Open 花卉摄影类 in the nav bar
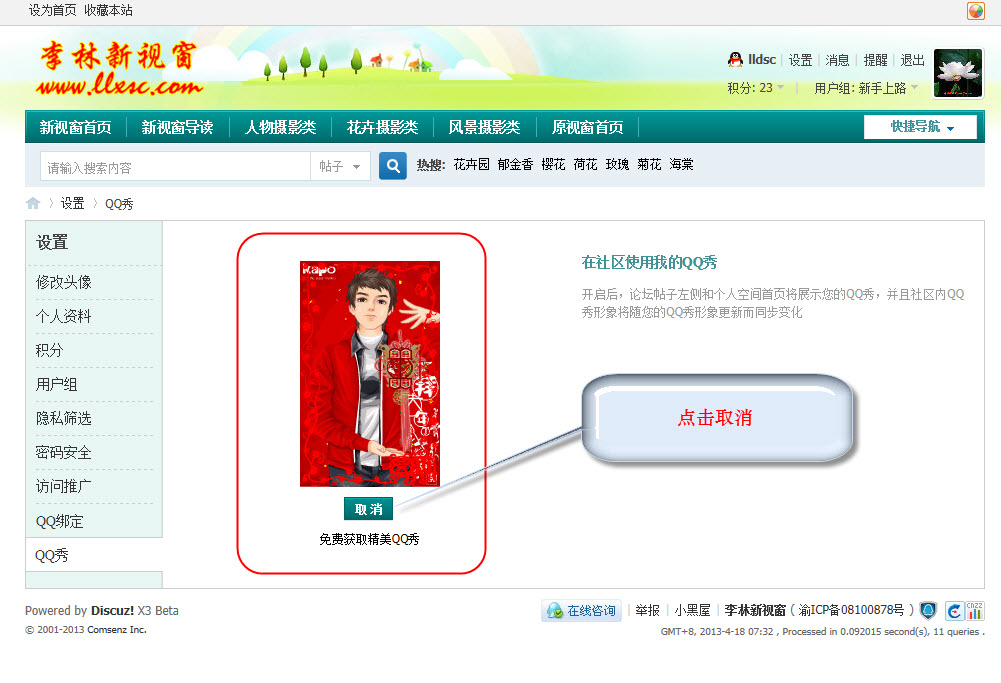The width and height of the screenshot is (1001, 683). [382, 127]
